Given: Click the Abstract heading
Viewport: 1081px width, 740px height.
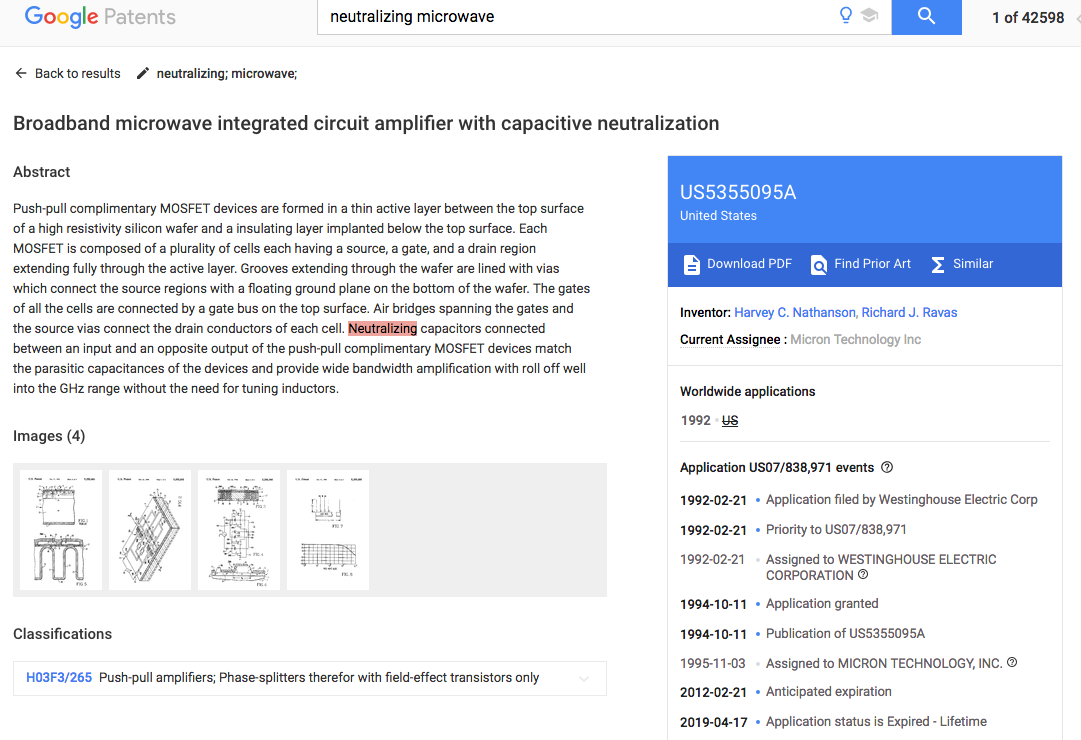Looking at the screenshot, I should (x=41, y=172).
